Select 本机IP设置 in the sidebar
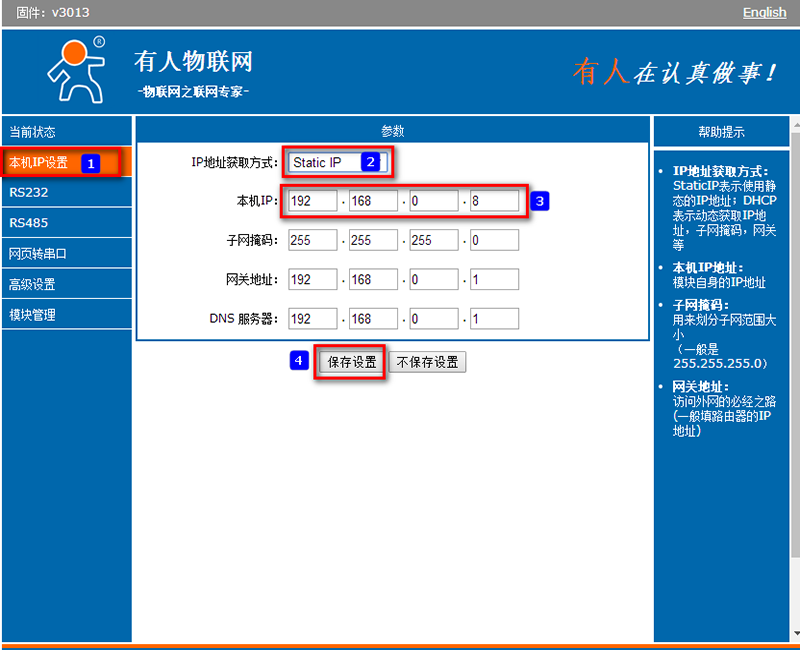This screenshot has width=800, height=650. [x=40, y=163]
